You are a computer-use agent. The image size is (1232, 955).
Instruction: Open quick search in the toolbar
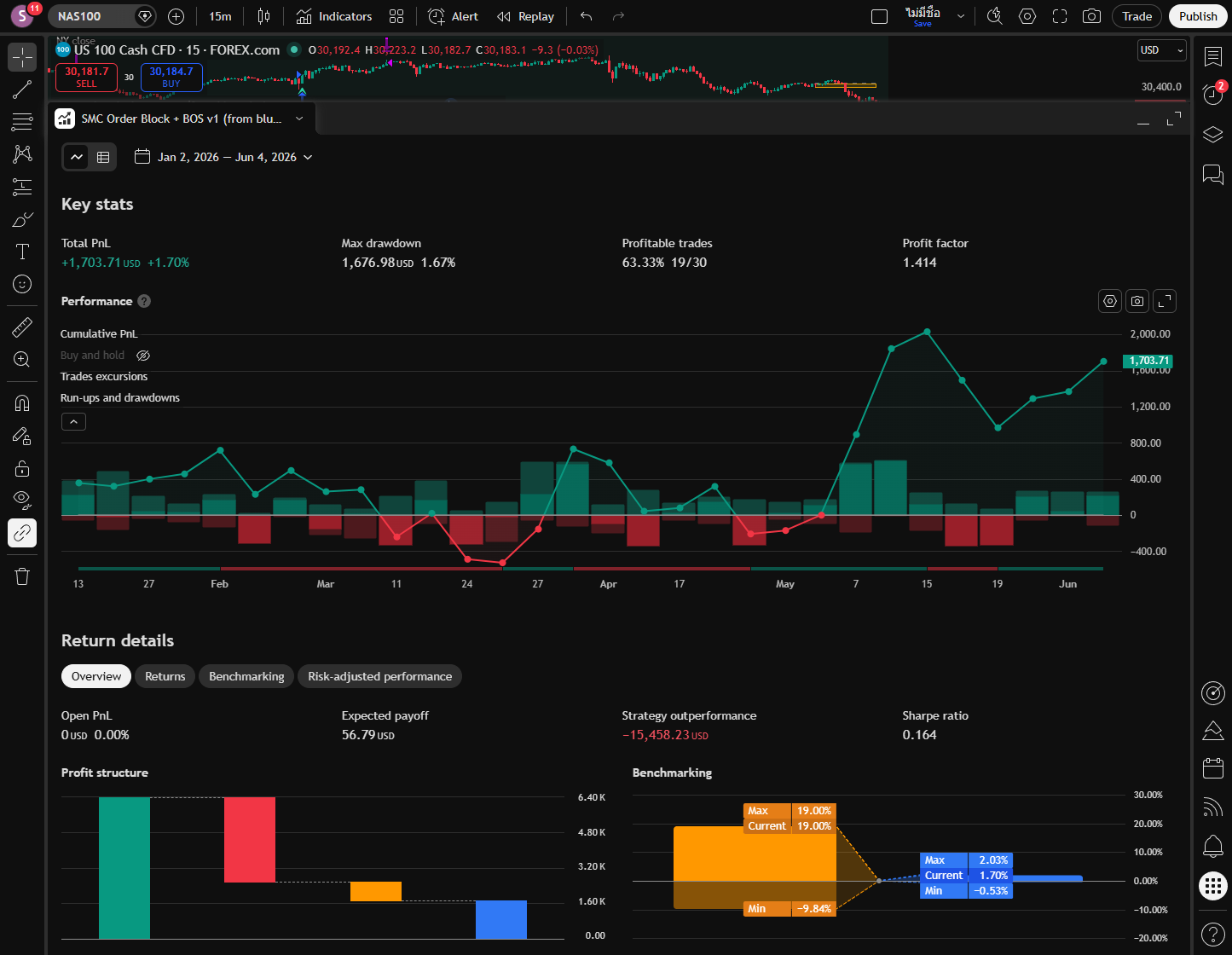[x=994, y=16]
